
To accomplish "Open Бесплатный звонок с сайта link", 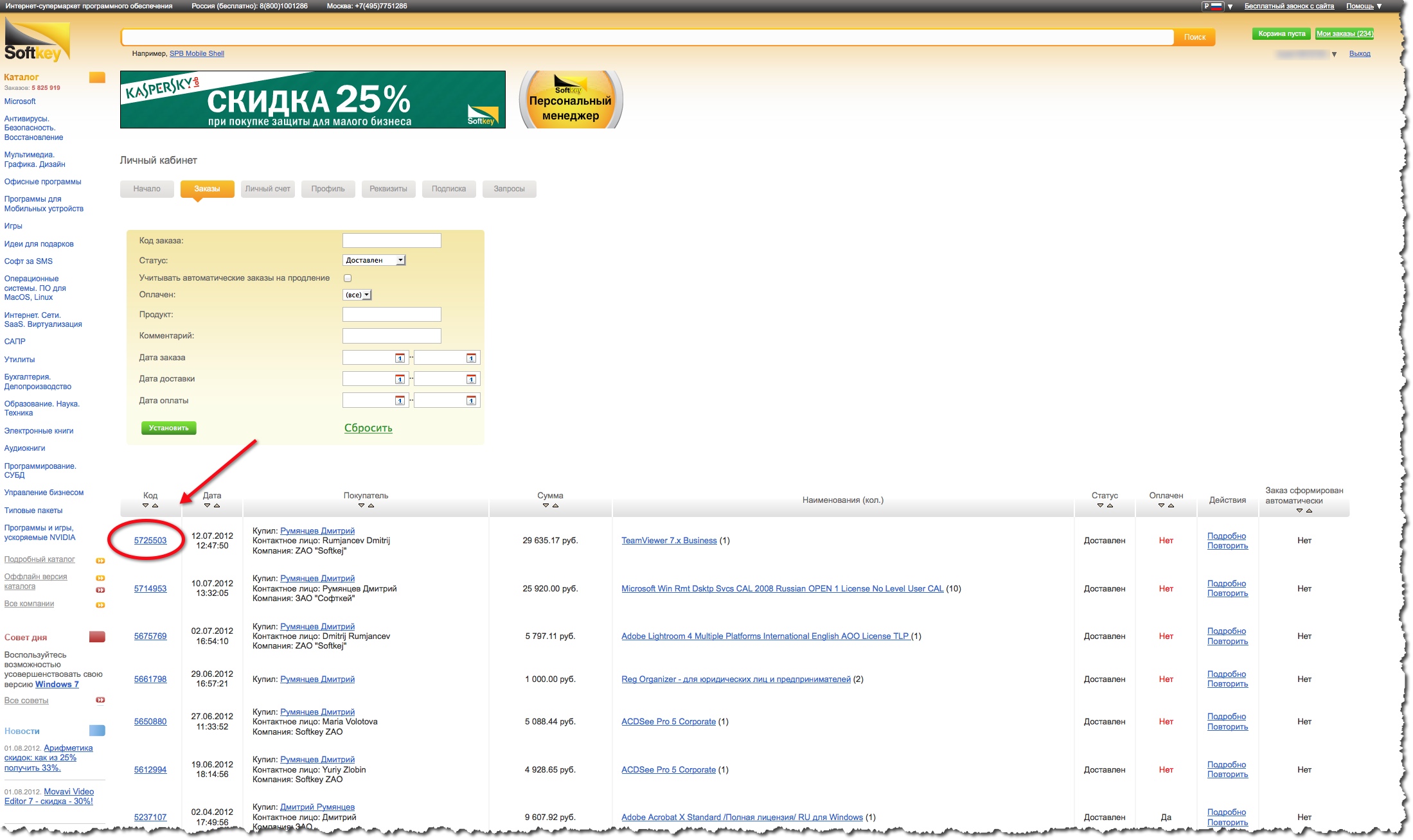I will 1289,6.
